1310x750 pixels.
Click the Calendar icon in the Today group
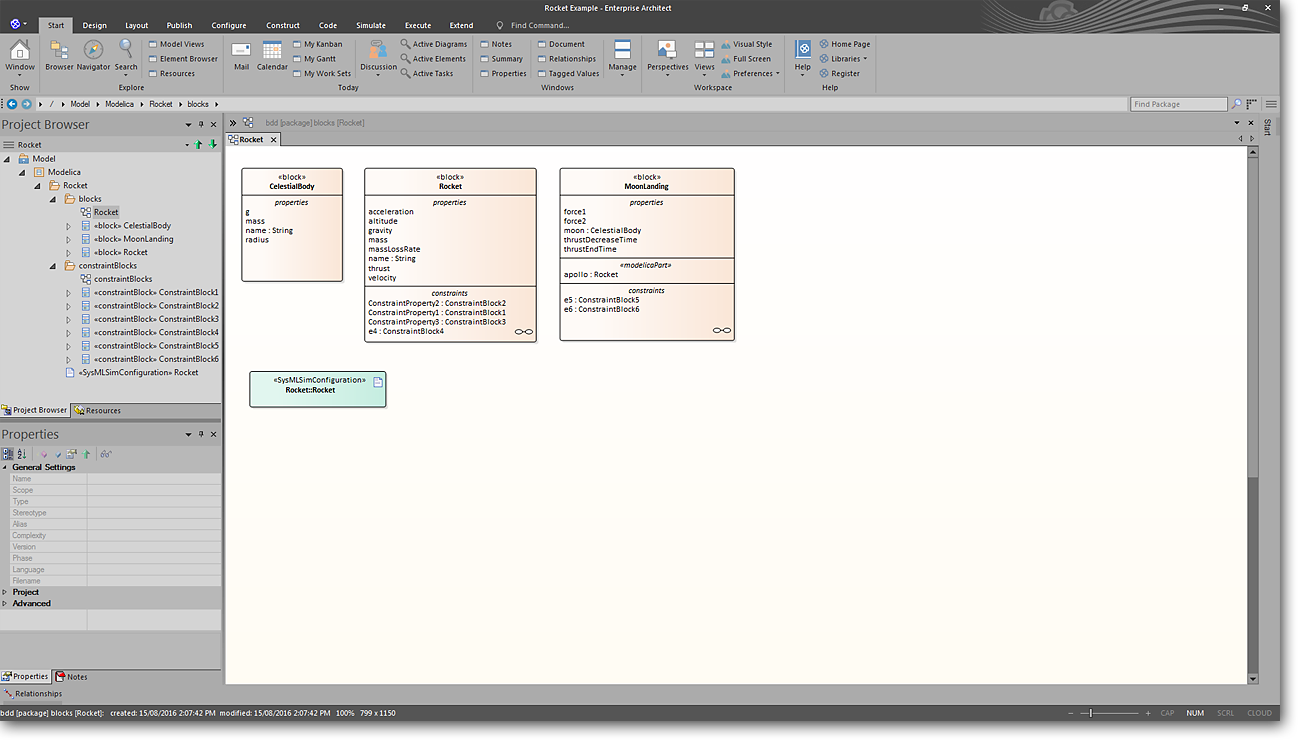(x=272, y=55)
